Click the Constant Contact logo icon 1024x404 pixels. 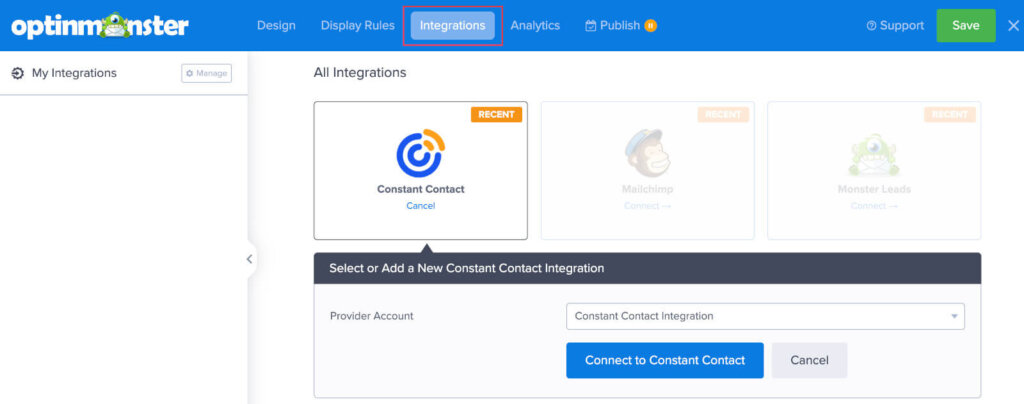pyautogui.click(x=421, y=153)
